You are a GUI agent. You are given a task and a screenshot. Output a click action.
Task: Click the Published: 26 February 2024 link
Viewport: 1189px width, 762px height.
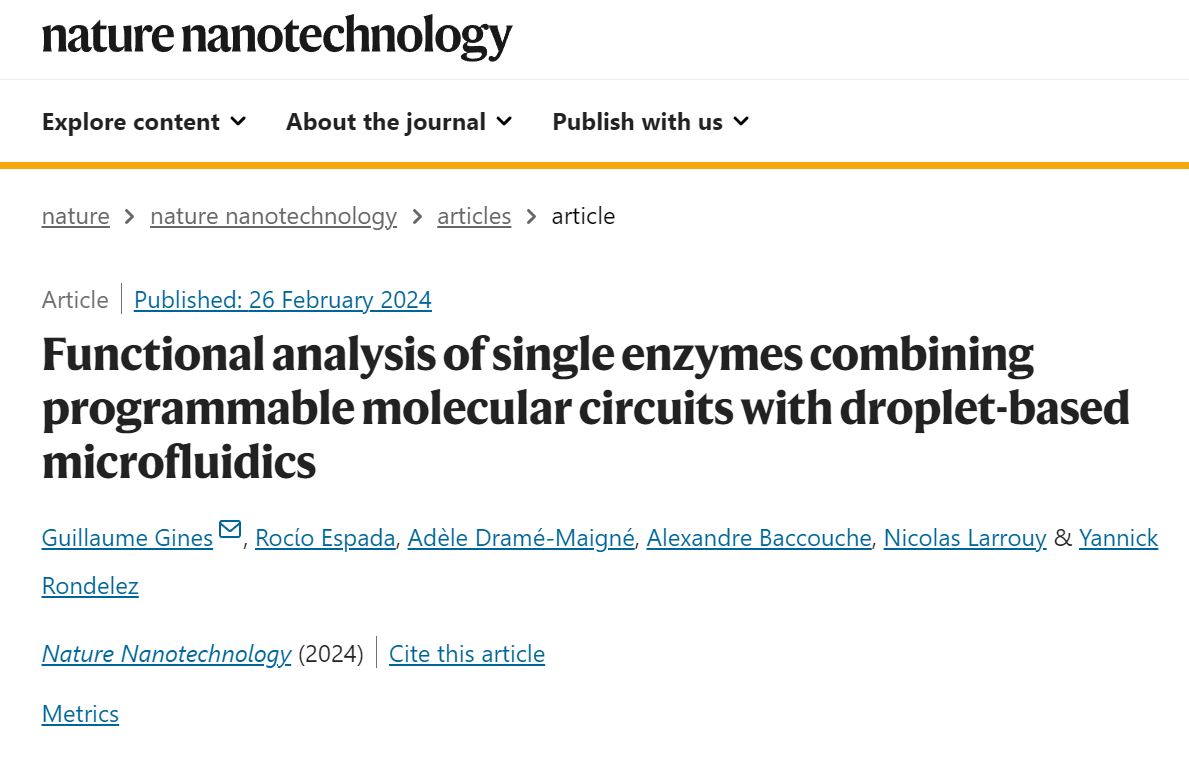(283, 300)
